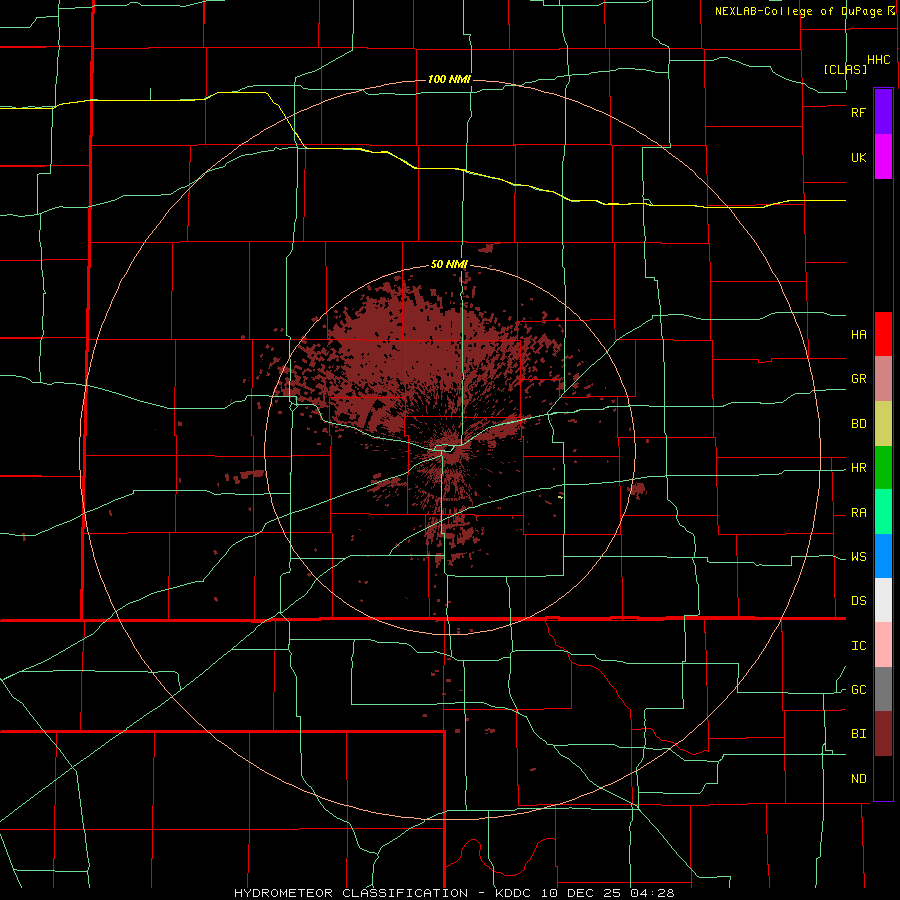Viewport: 900px width, 900px height.
Task: Click the magenta UK color swatch
Action: pos(883,157)
